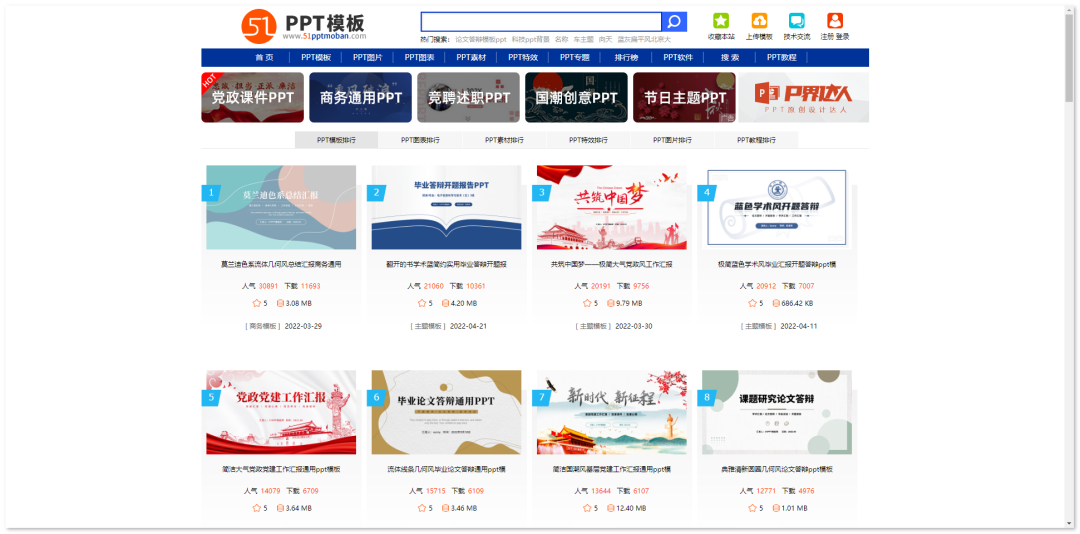The width and height of the screenshot is (1080, 534).
Task: Open the 莫兰迪色系总结汇报 thumbnail
Action: coord(281,207)
